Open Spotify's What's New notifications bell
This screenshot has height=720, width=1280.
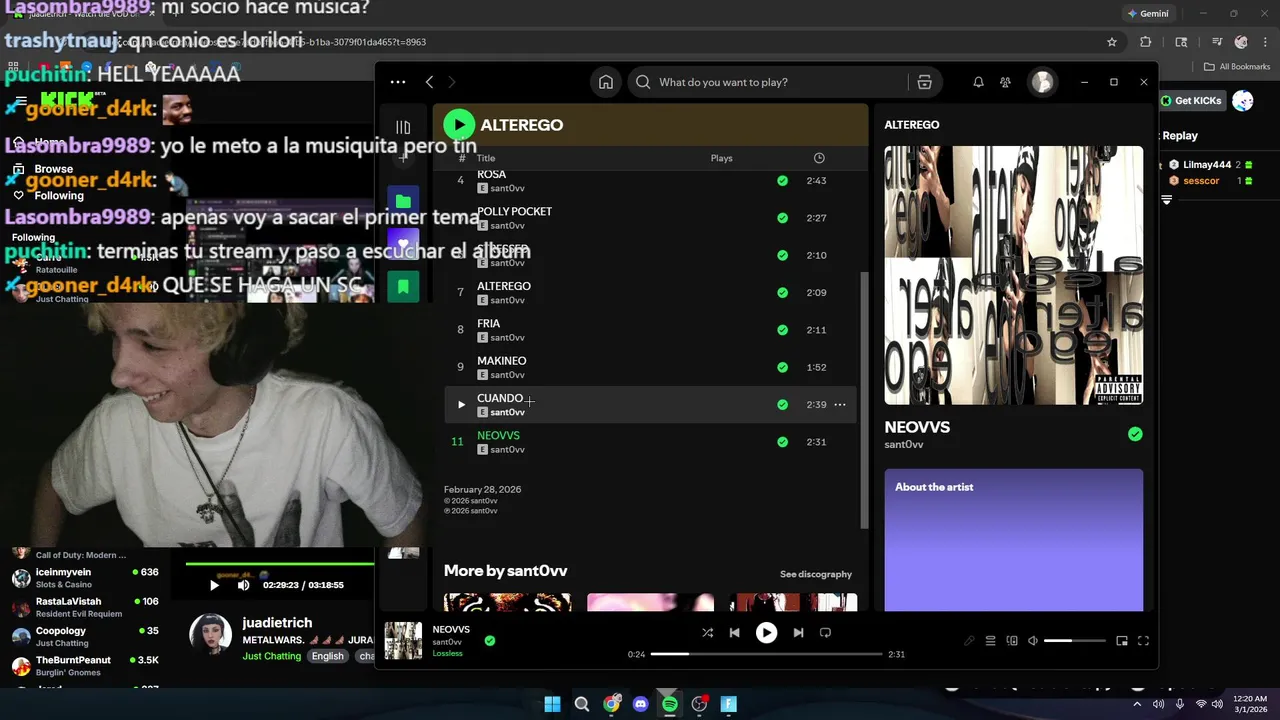[978, 82]
